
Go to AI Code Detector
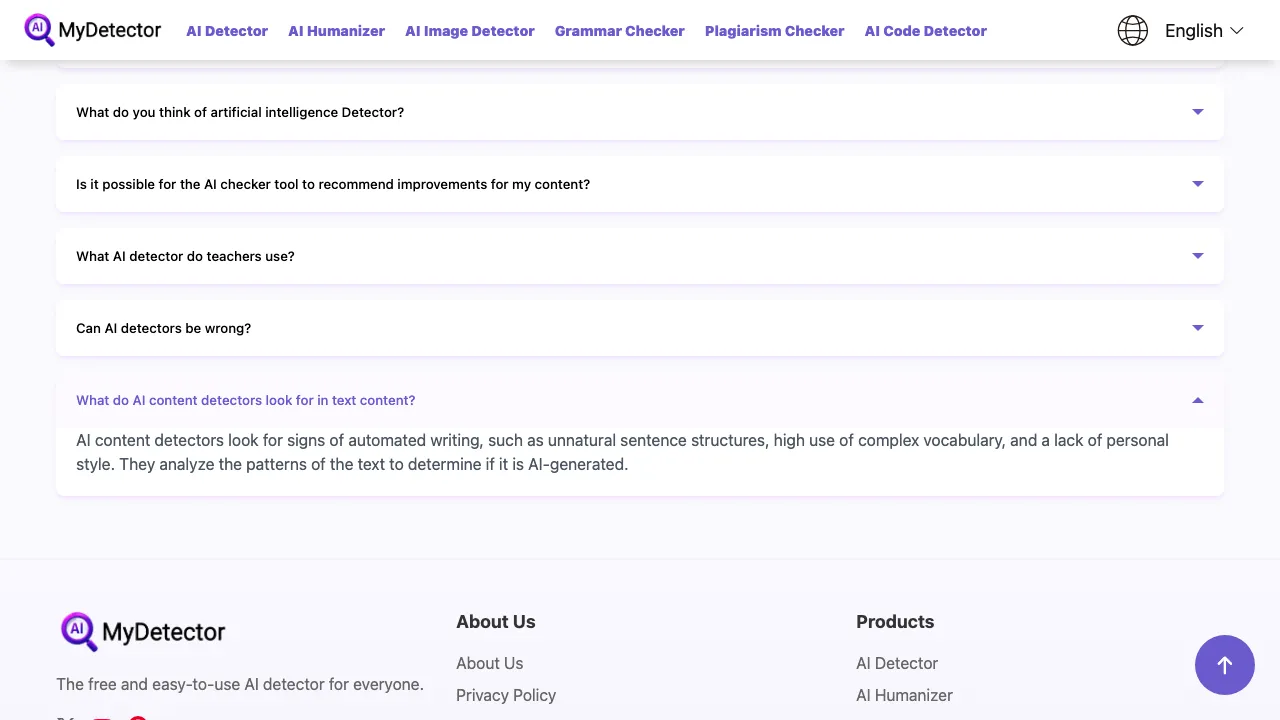925,31
